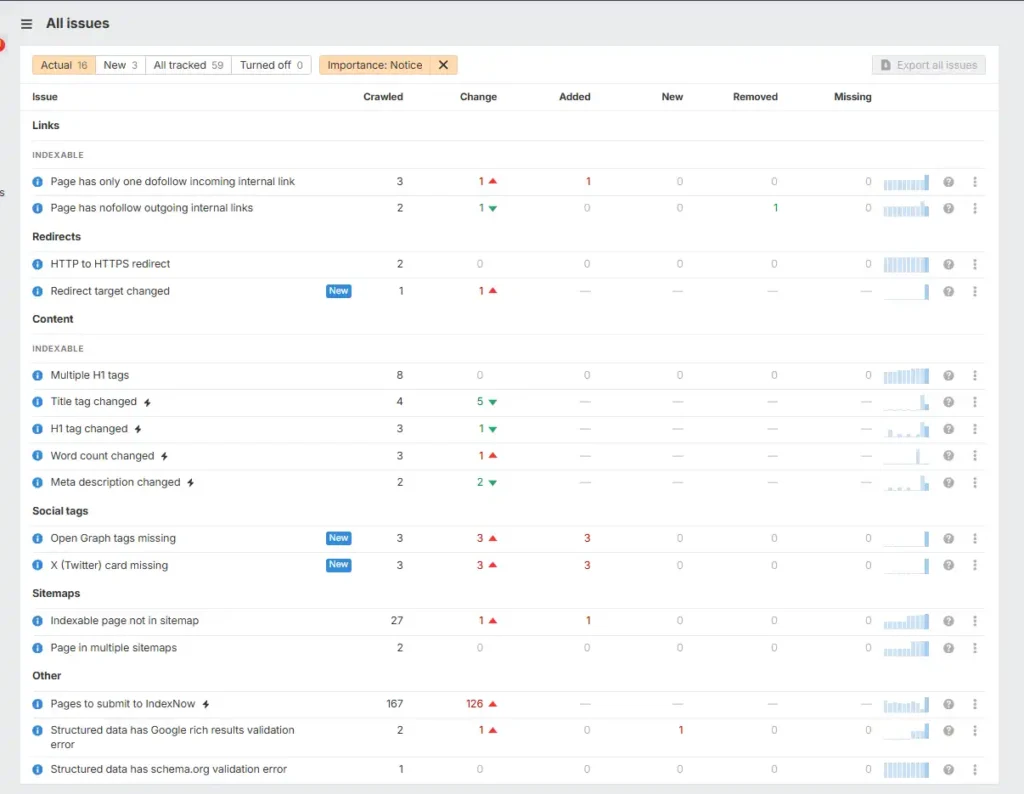
Task: Switch to the Actual tab
Action: click(64, 65)
